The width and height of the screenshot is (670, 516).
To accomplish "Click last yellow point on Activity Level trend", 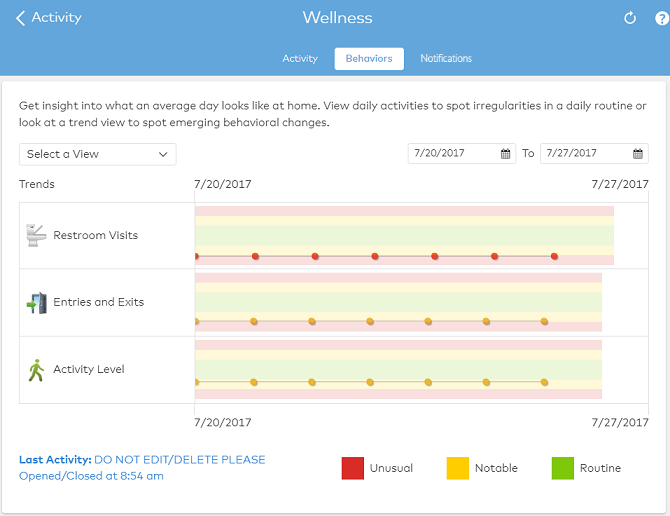I will [x=544, y=382].
